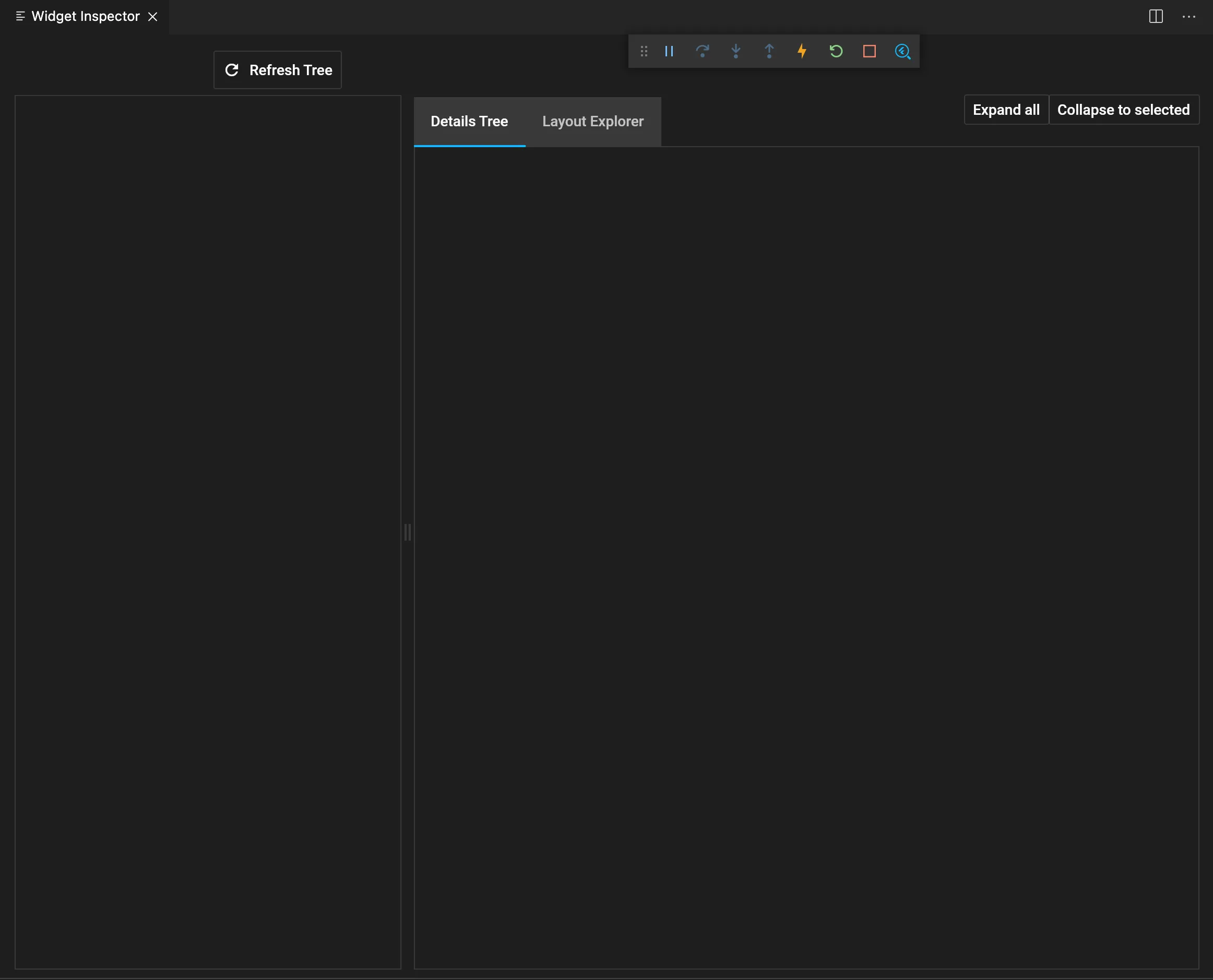Viewport: 1213px width, 980px height.
Task: Switch to the Details Tree tab
Action: (x=469, y=122)
